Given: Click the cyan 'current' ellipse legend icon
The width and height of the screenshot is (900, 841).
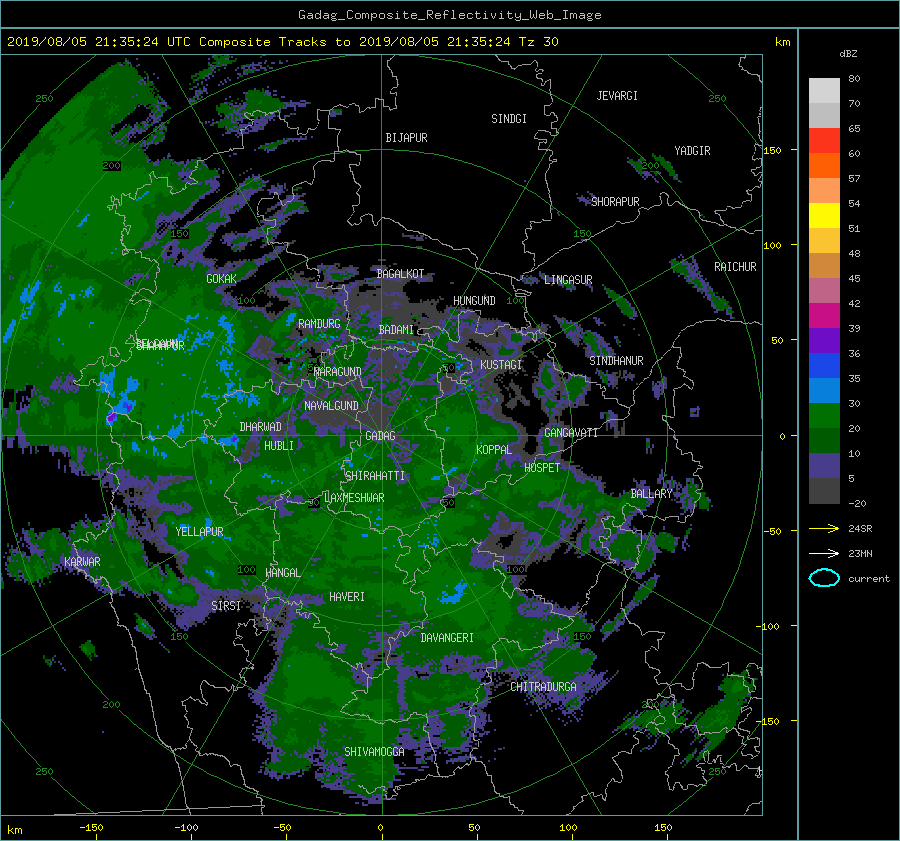Looking at the screenshot, I should [824, 578].
